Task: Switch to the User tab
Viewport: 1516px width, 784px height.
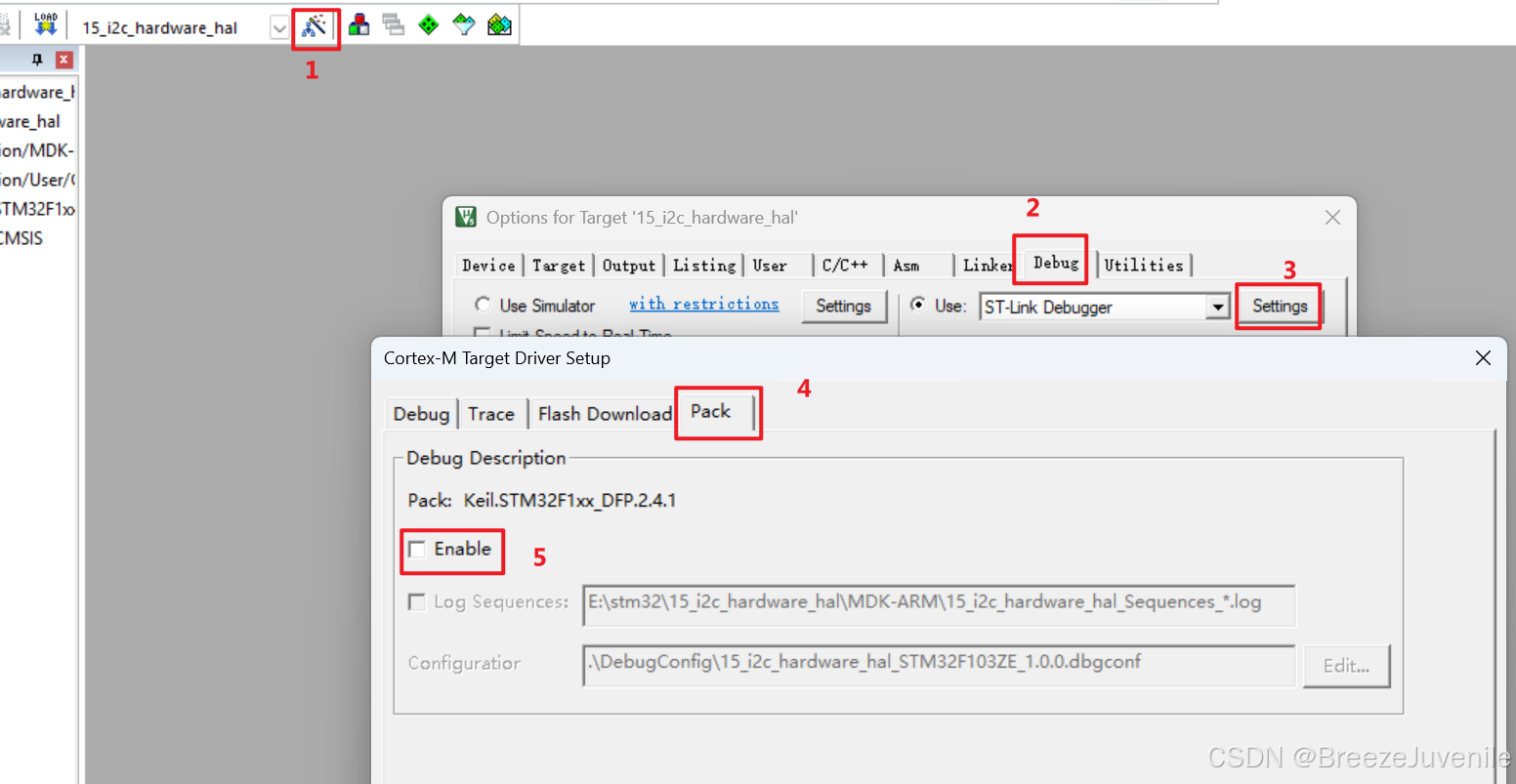Action: click(770, 266)
